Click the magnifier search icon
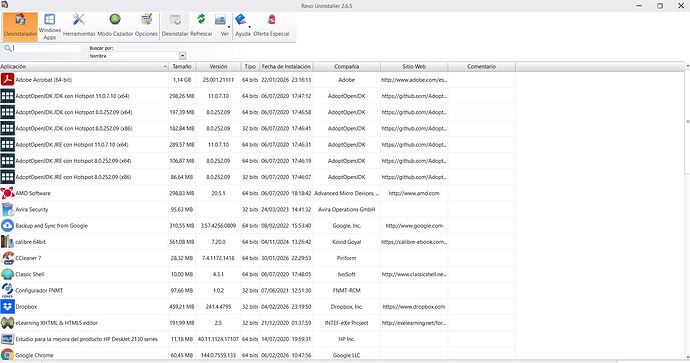This screenshot has height=363, width=690. 7,48
